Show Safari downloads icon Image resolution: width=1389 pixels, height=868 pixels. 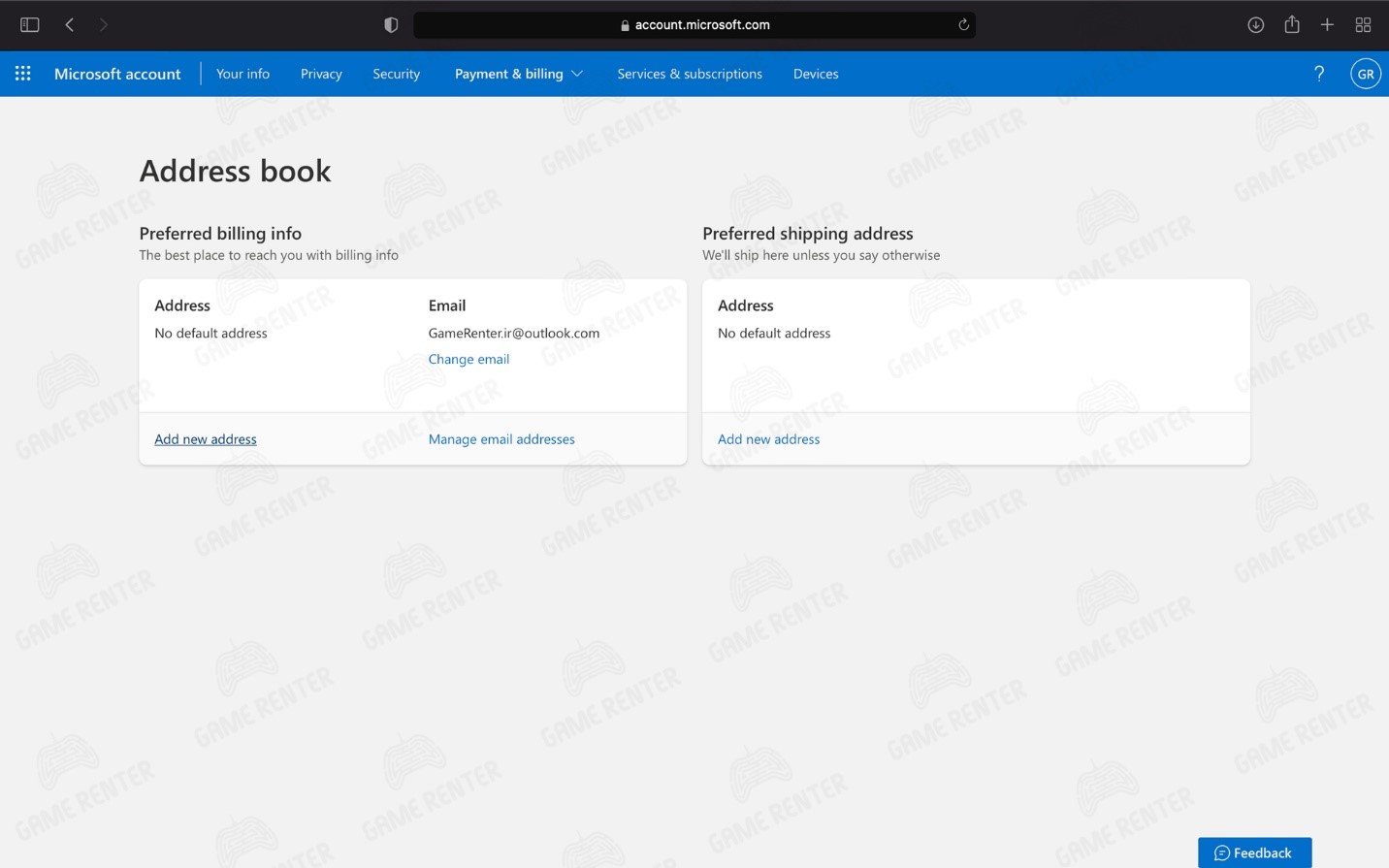(x=1255, y=24)
